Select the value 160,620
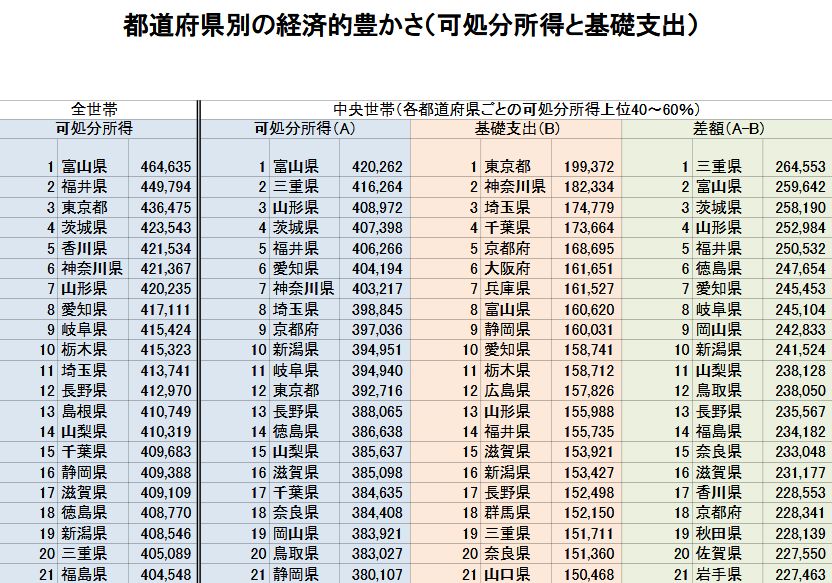 click(589, 309)
